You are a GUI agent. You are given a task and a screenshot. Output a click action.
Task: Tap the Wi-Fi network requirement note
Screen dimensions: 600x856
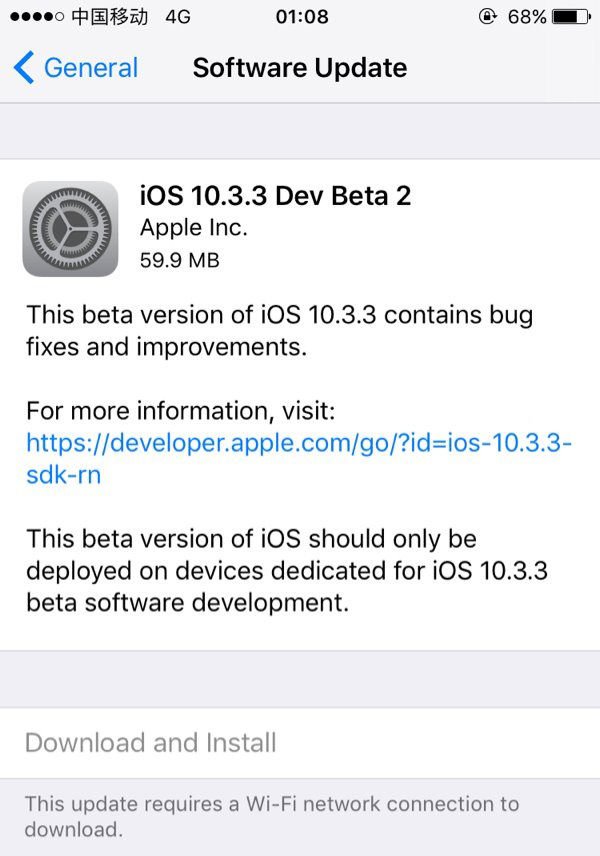(272, 816)
